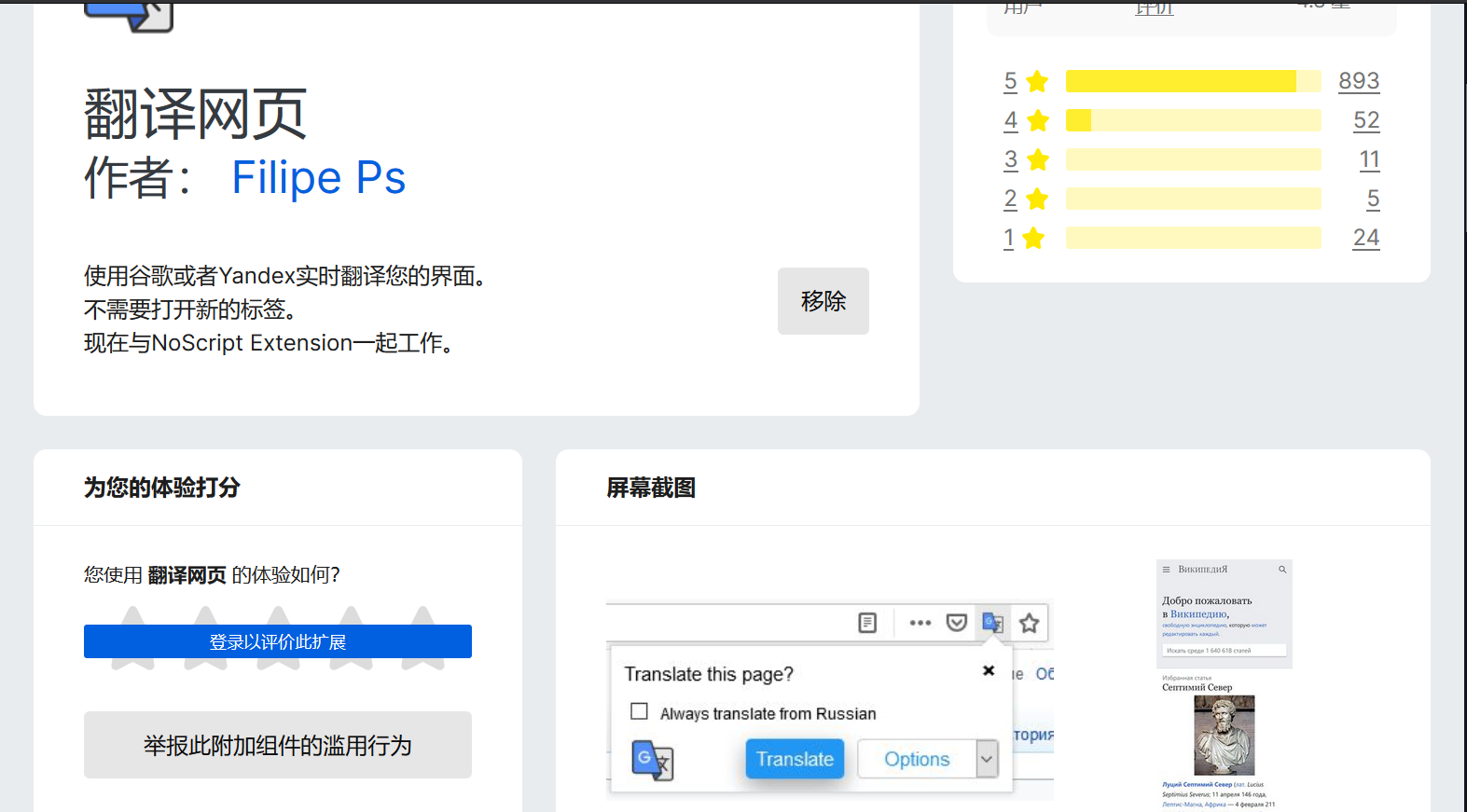Screen dimensions: 1467x812
Task: Click the 不需要打开新的标签 description line
Action: [x=191, y=310]
